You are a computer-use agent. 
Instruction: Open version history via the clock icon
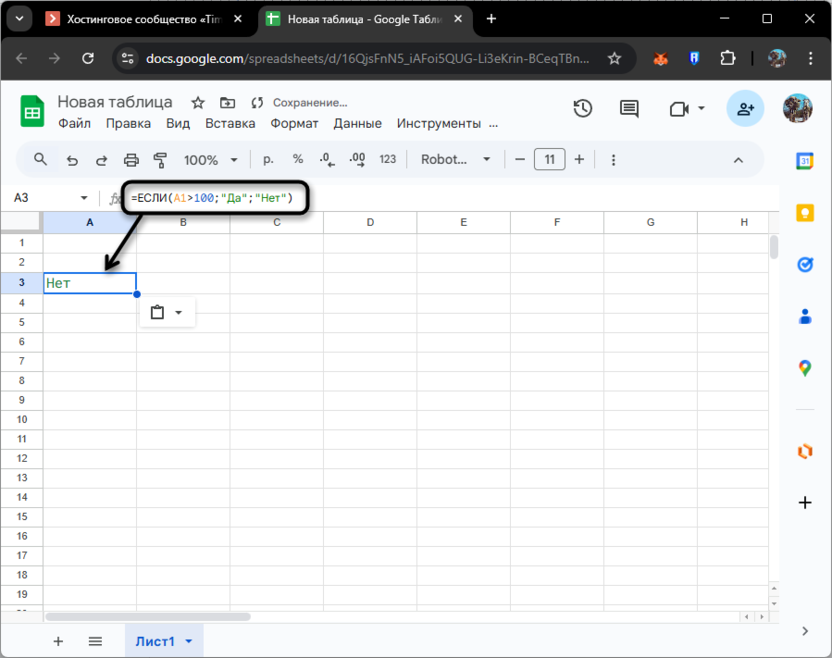coord(583,109)
